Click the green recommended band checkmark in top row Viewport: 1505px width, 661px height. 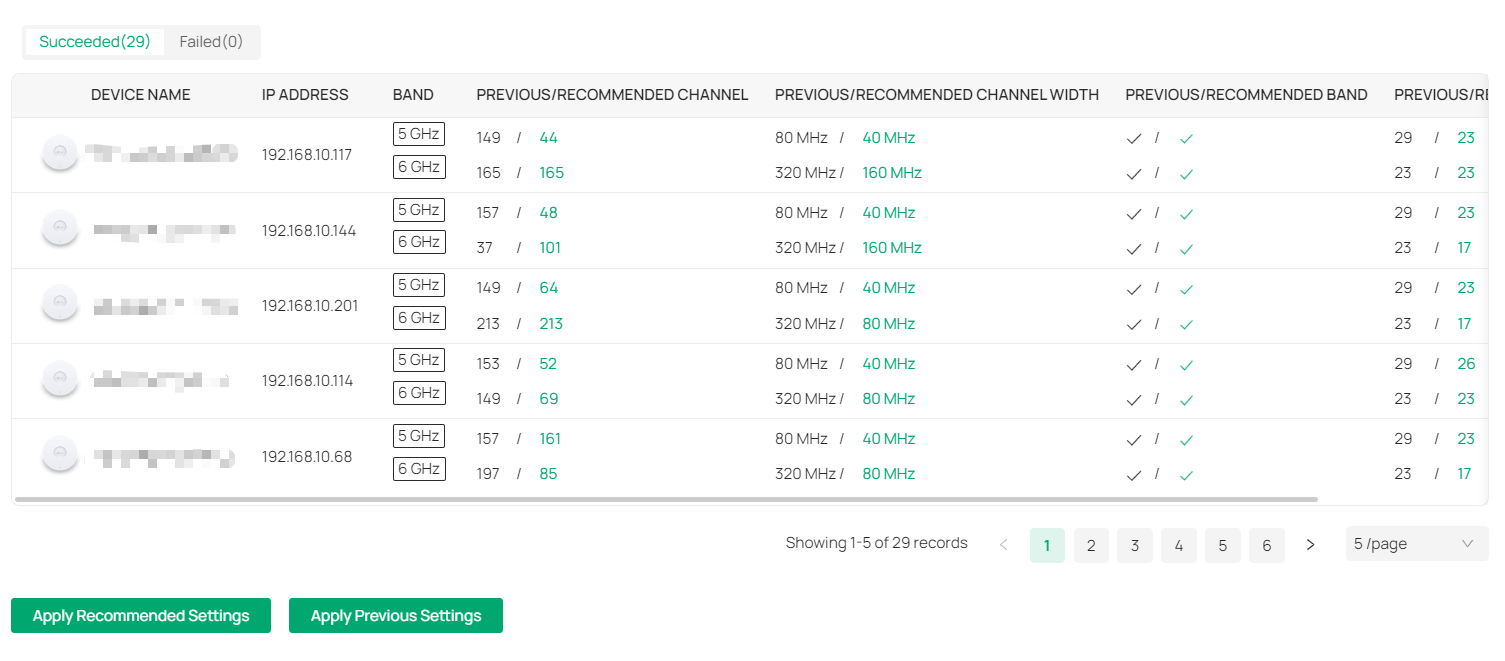(x=1186, y=137)
